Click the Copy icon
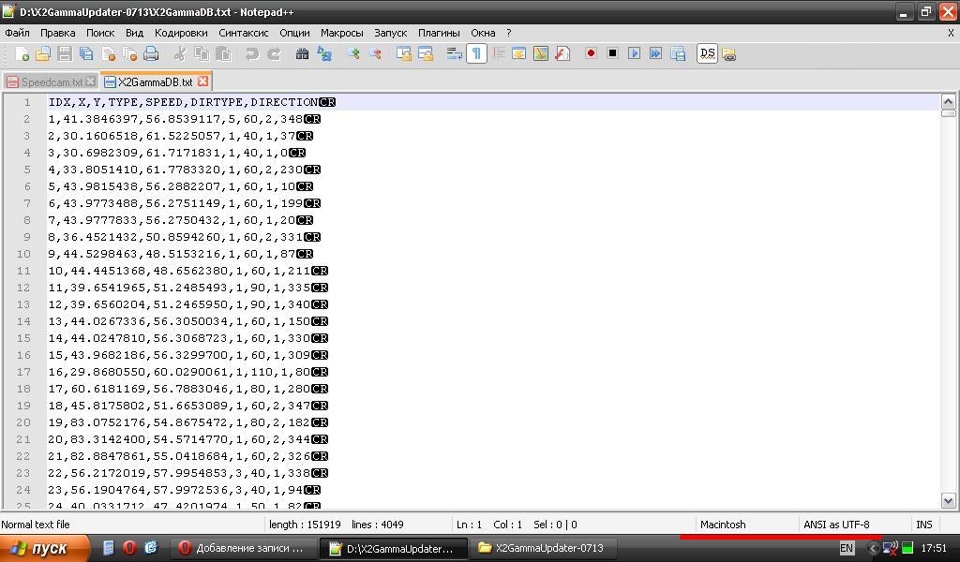This screenshot has width=960, height=562. (x=201, y=54)
